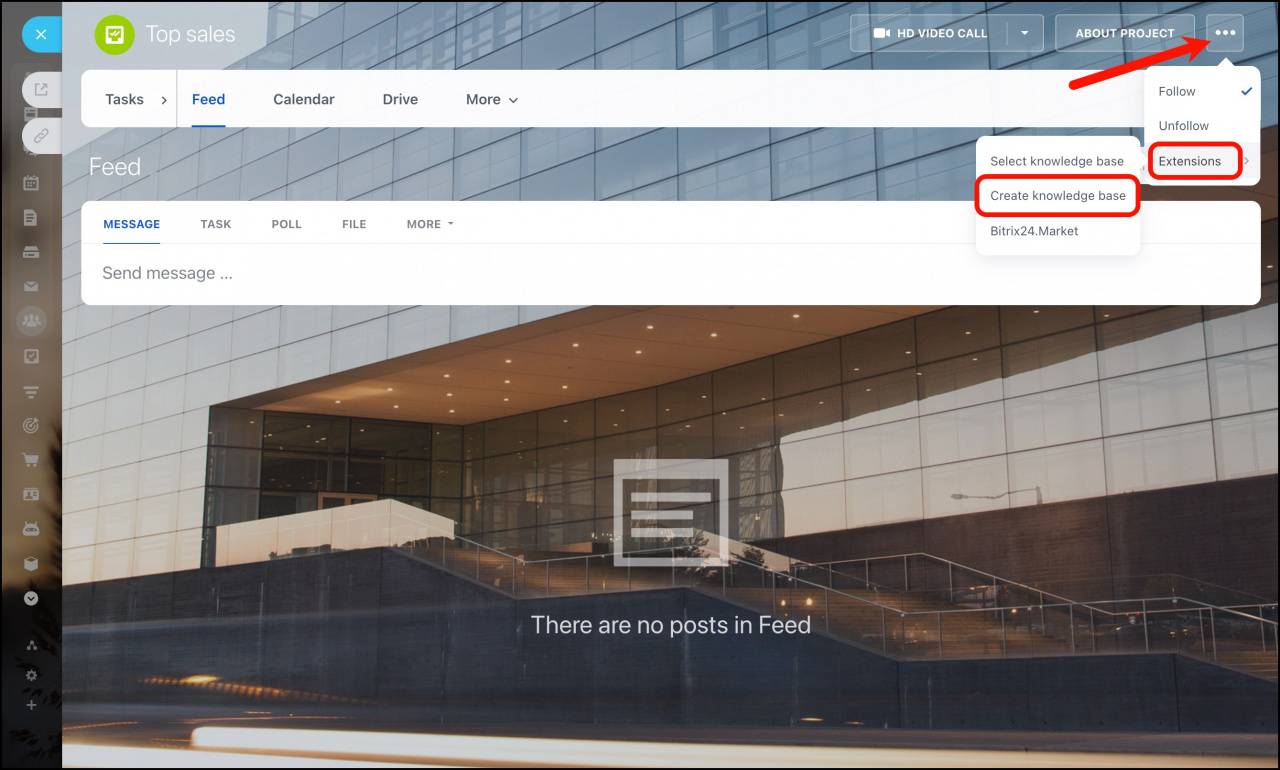Switch to the Tasks tab
This screenshot has width=1280, height=770.
point(125,99)
